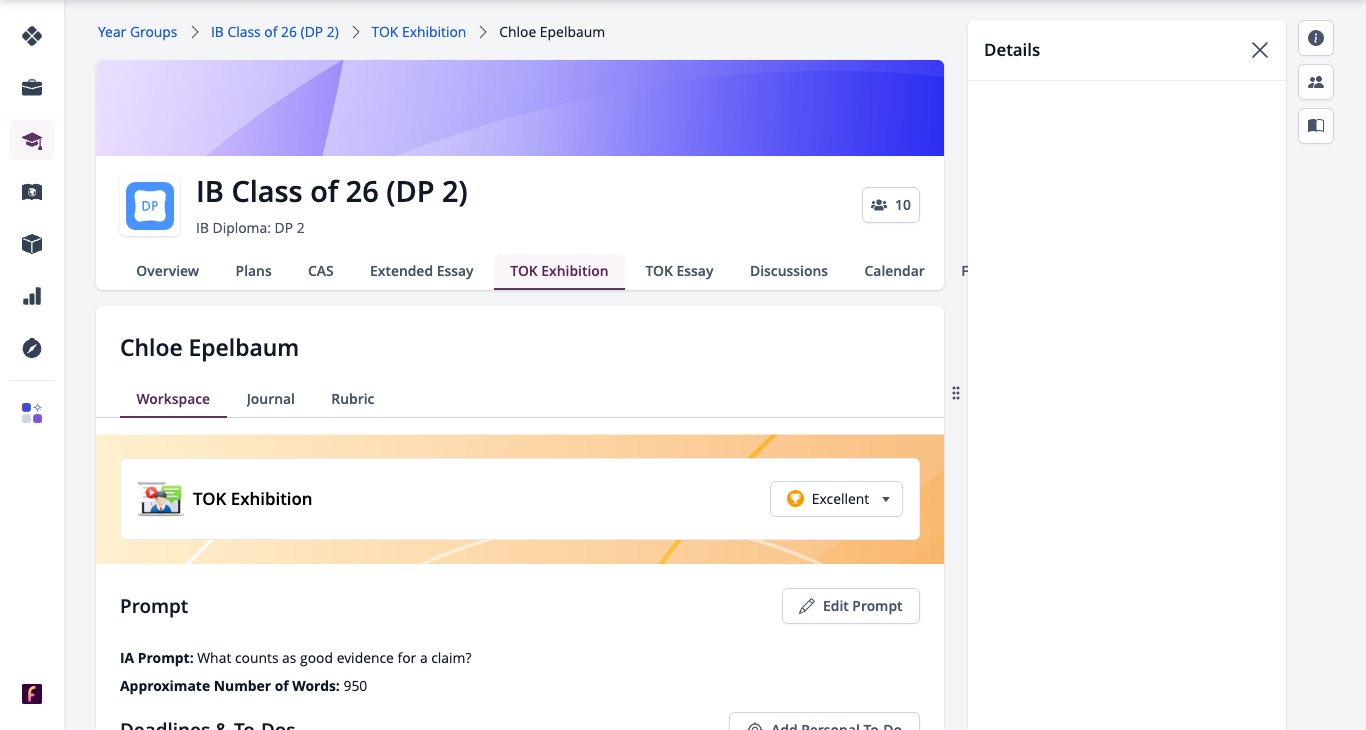Click the info icon on right rail

[x=1316, y=38]
